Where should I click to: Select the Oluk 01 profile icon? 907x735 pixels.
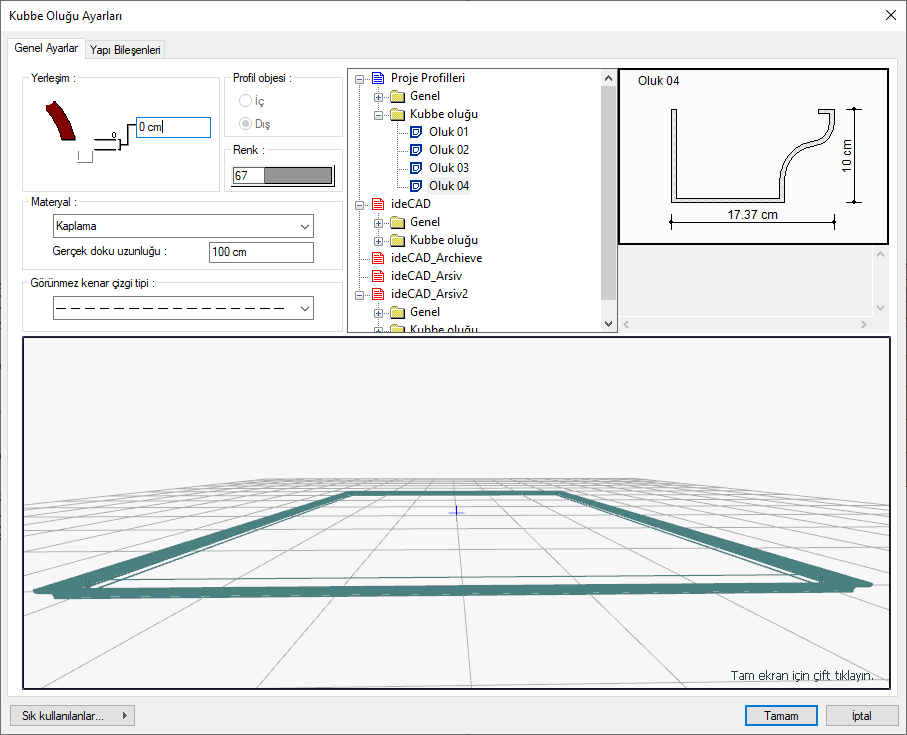417,132
